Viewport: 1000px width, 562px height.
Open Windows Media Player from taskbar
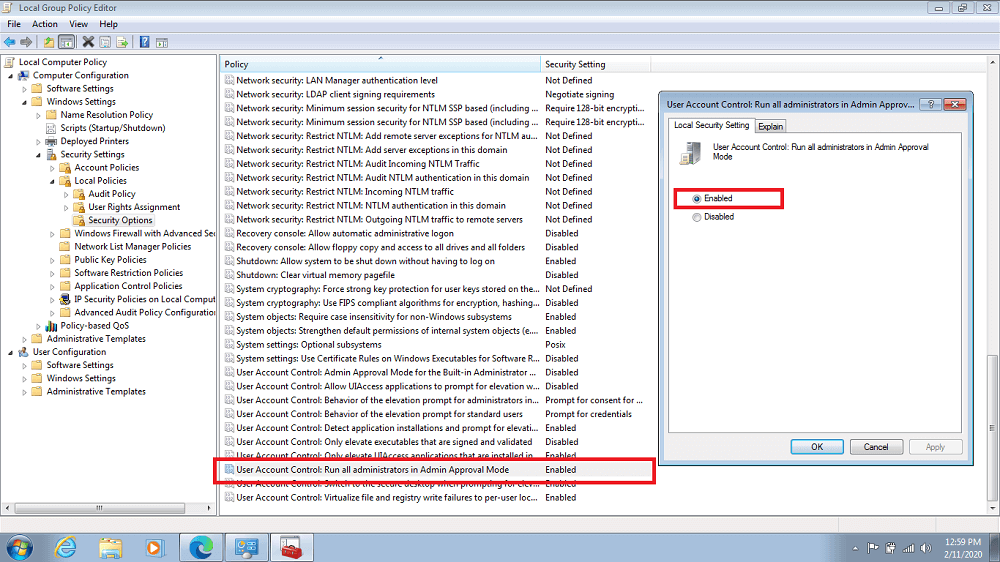pos(154,548)
